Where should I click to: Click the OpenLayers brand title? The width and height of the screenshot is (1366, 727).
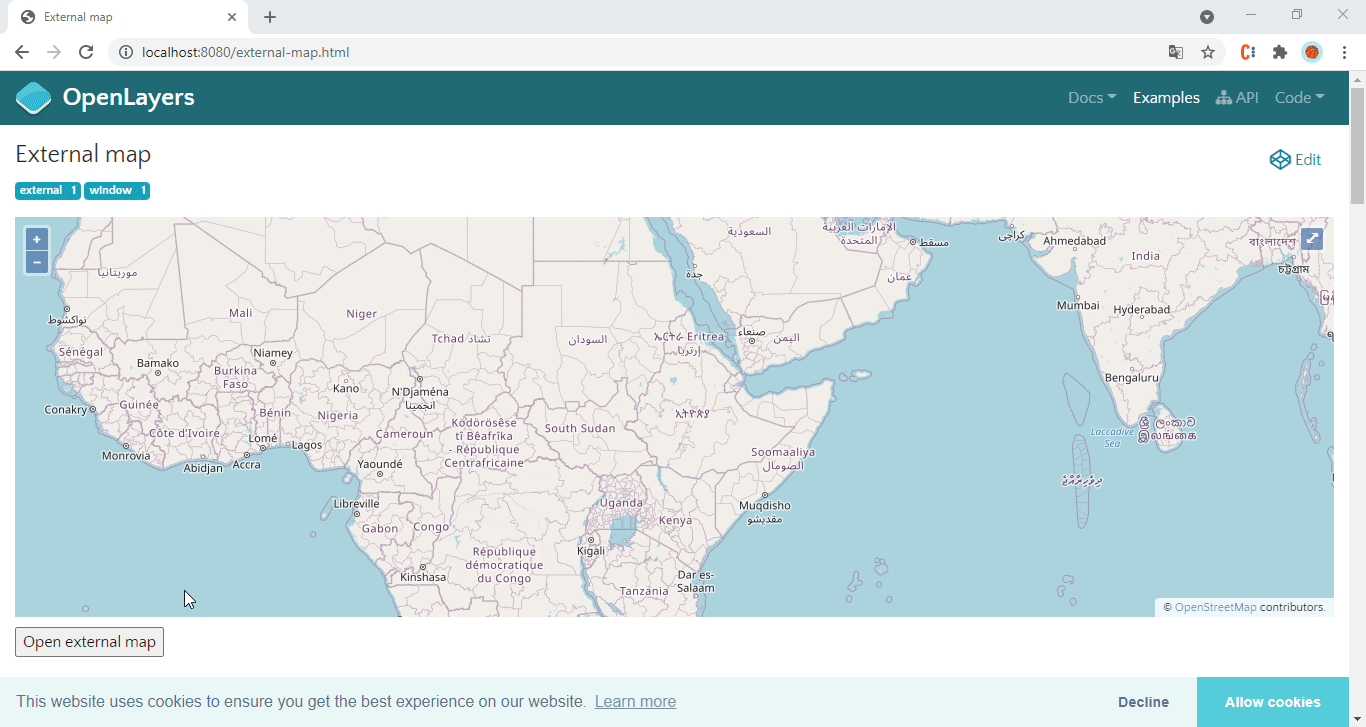tap(128, 97)
